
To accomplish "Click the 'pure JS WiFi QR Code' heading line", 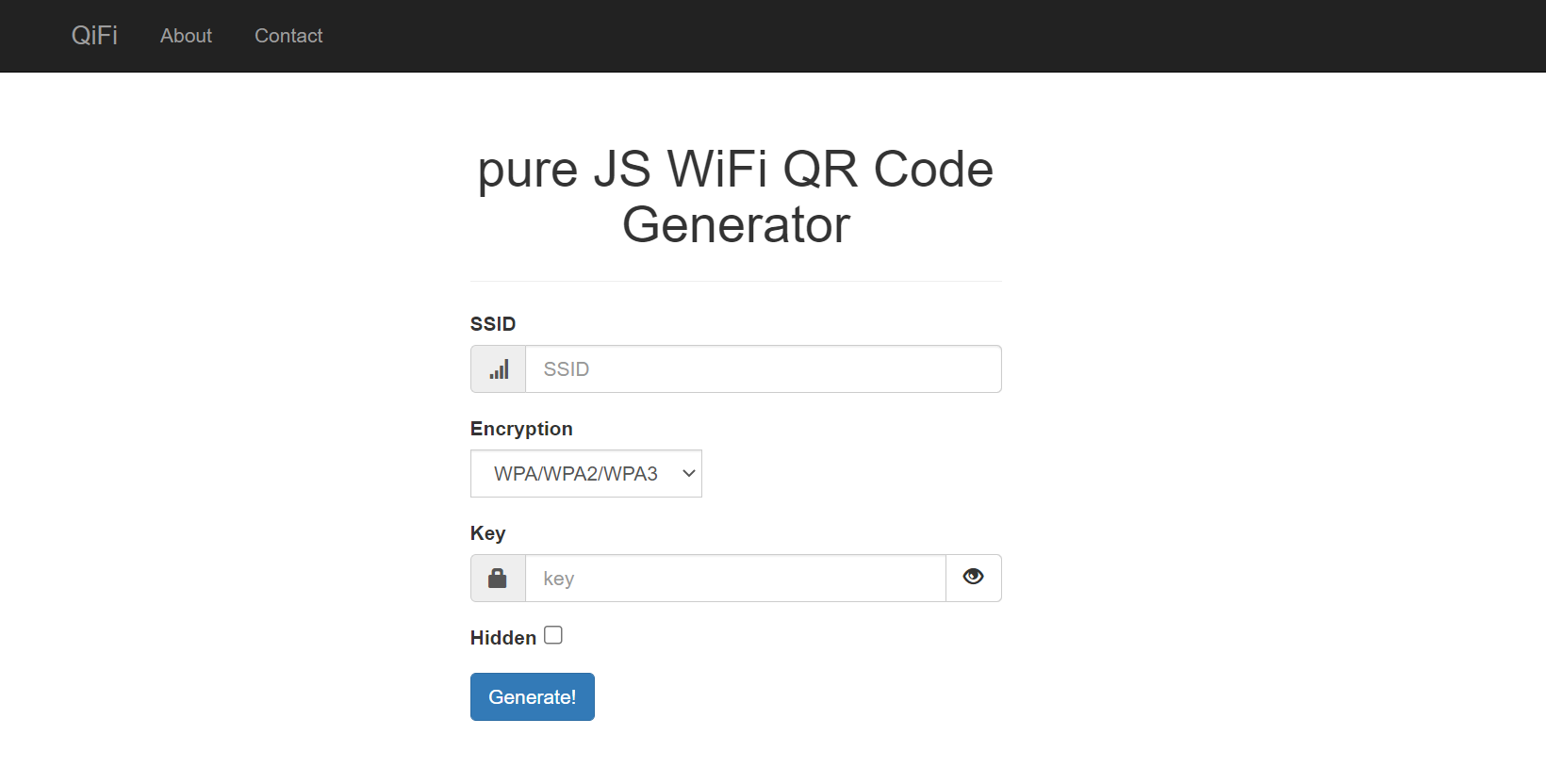I will pos(735,170).
